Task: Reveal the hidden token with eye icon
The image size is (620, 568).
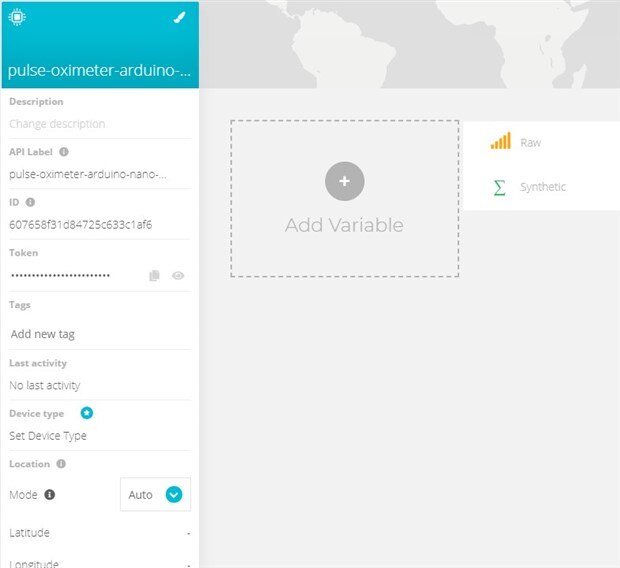Action: [178, 275]
